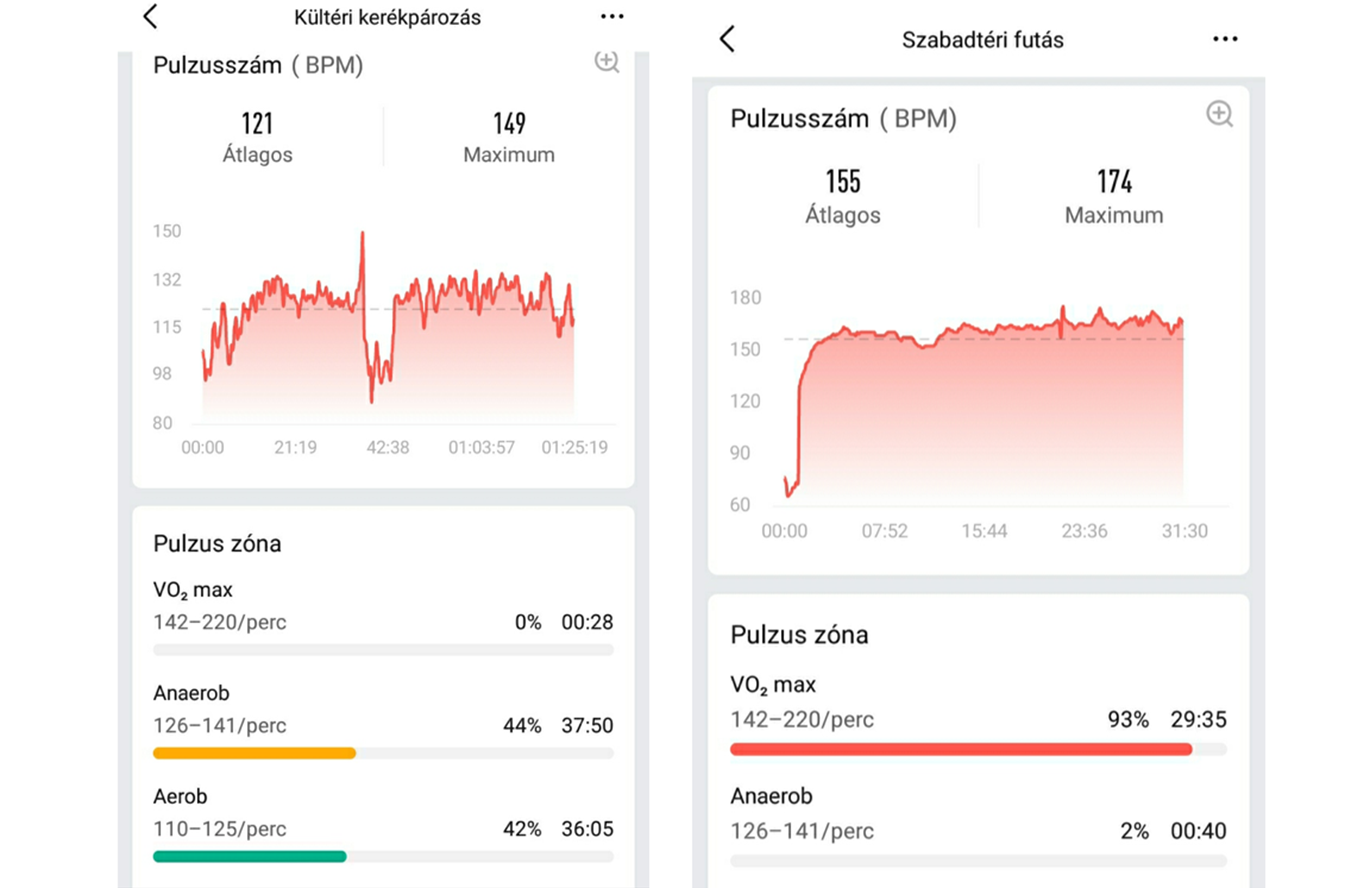Click the cycling heart rate graph

click(388, 324)
